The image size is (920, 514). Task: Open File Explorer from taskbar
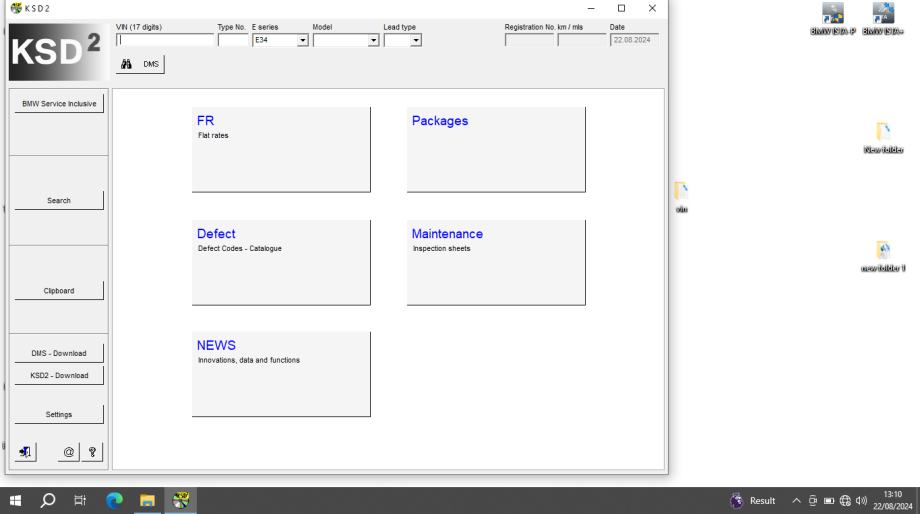point(147,501)
